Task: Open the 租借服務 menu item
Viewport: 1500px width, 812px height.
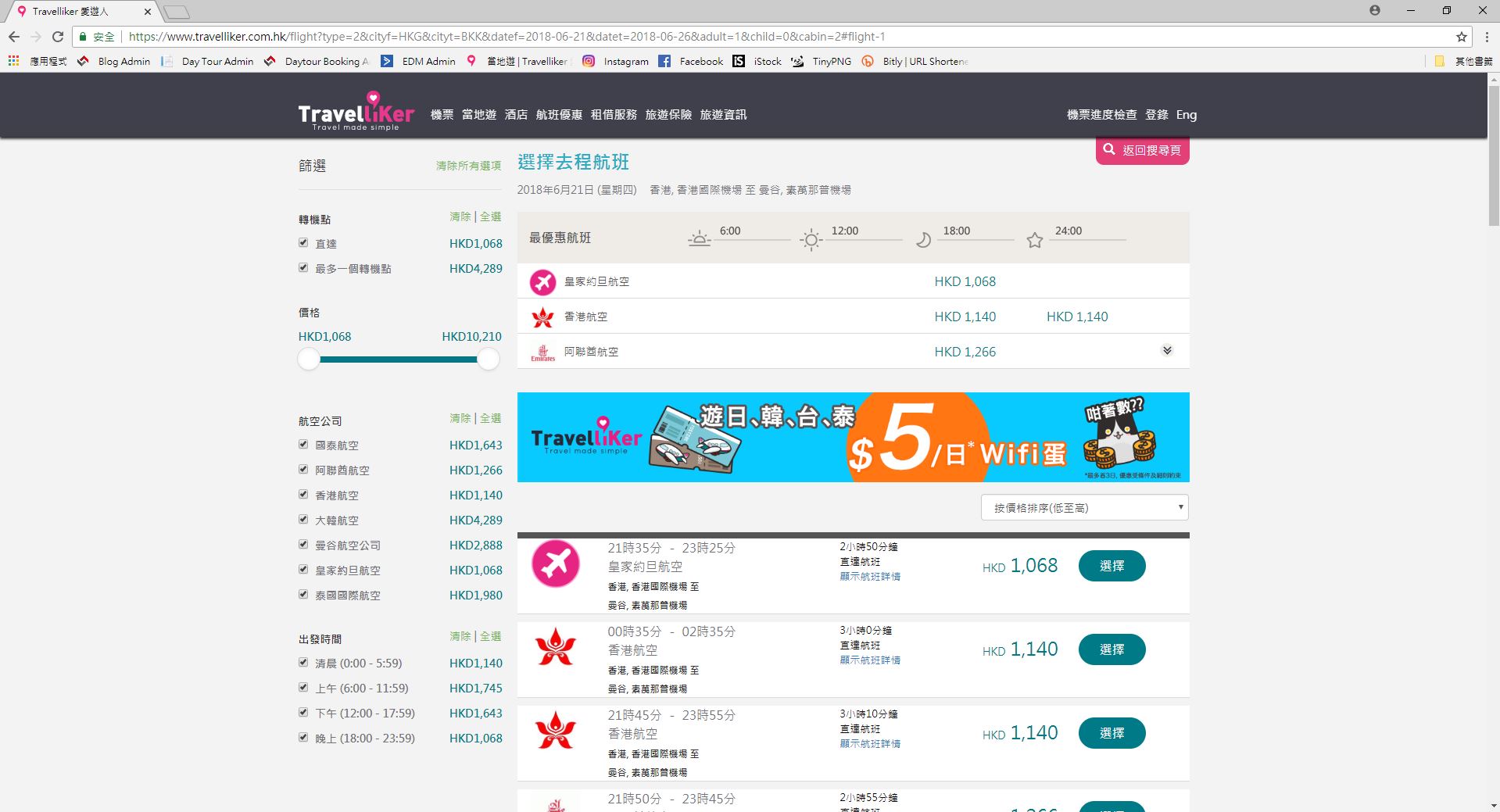Action: point(614,115)
